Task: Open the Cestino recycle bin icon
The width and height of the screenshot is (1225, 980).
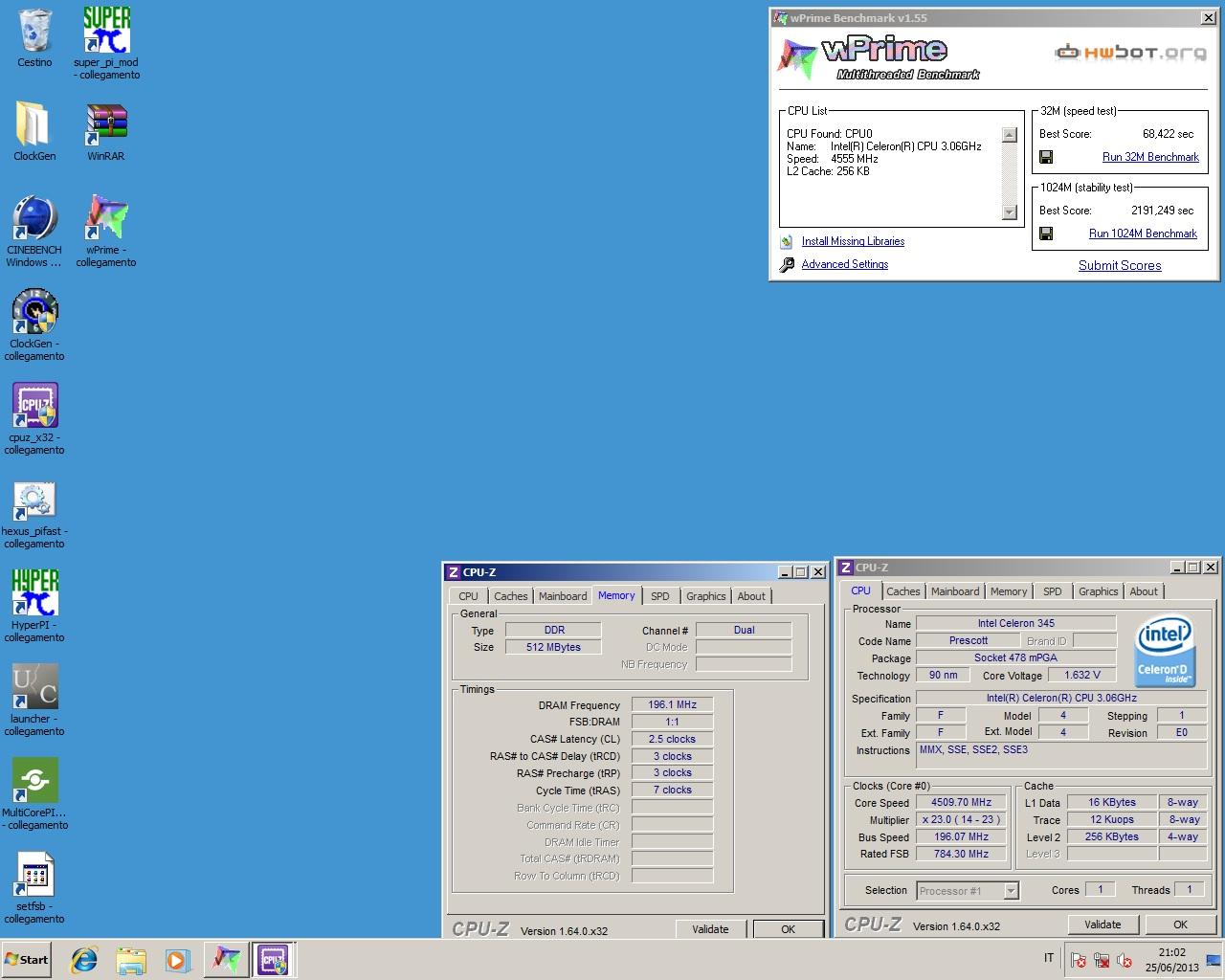Action: pos(34,38)
